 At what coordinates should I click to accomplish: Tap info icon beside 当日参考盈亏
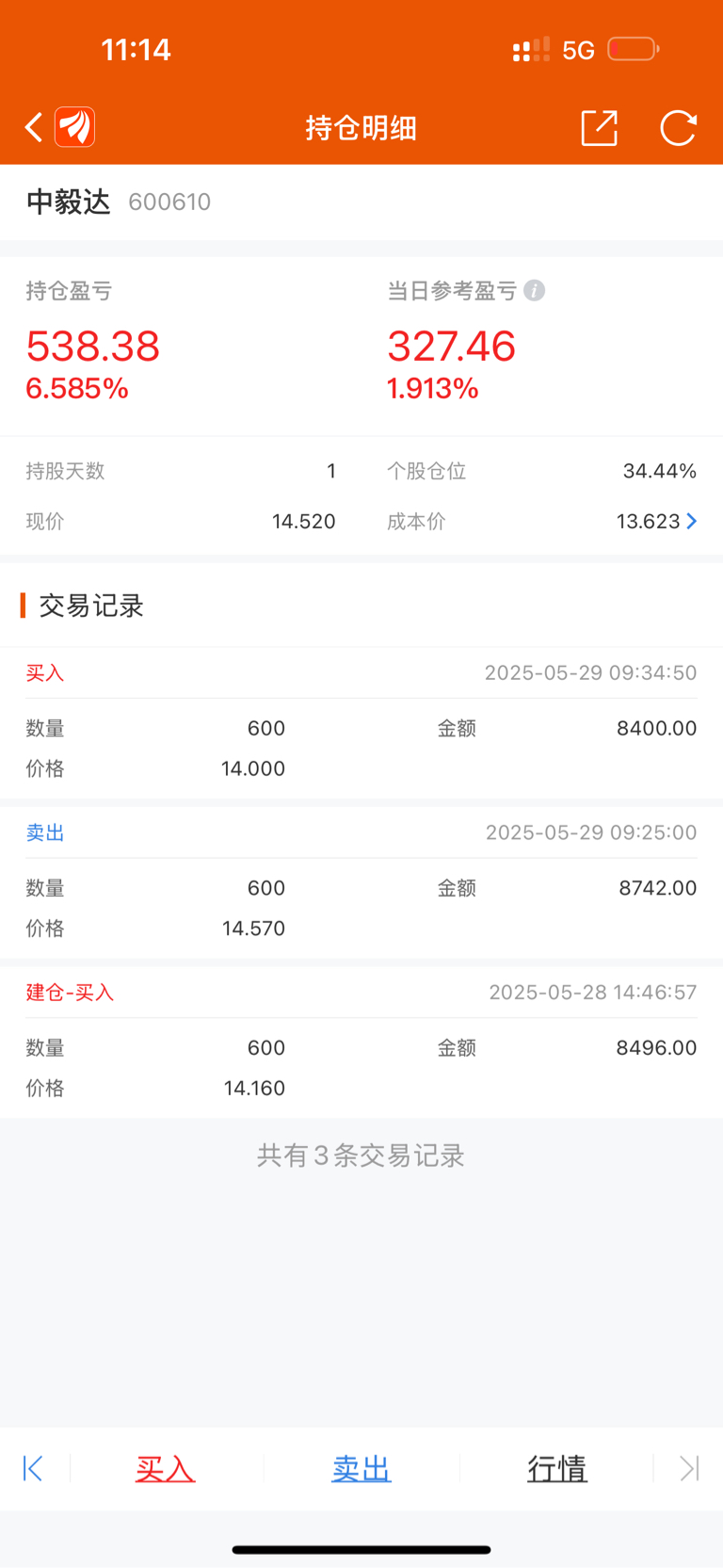535,291
